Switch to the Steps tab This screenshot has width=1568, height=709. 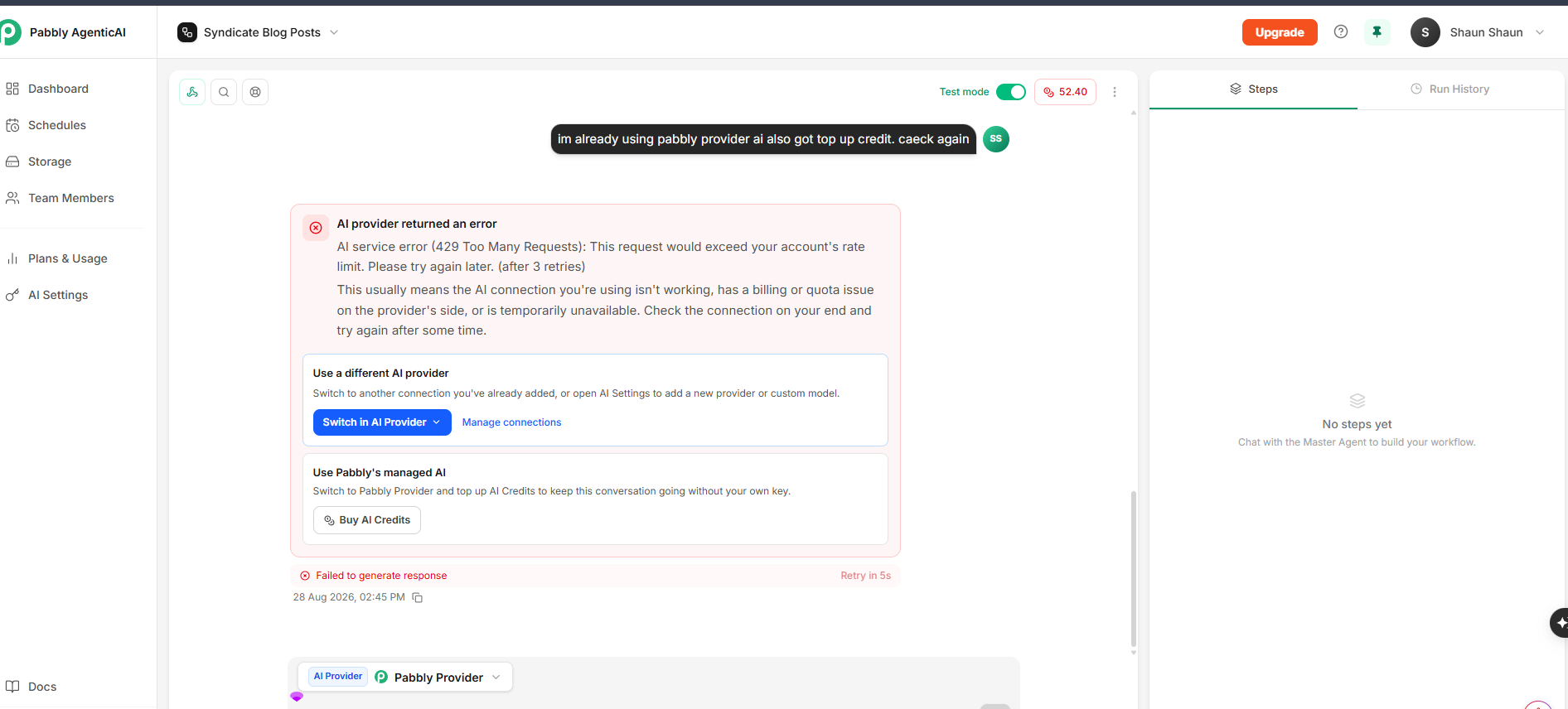[x=1253, y=89]
